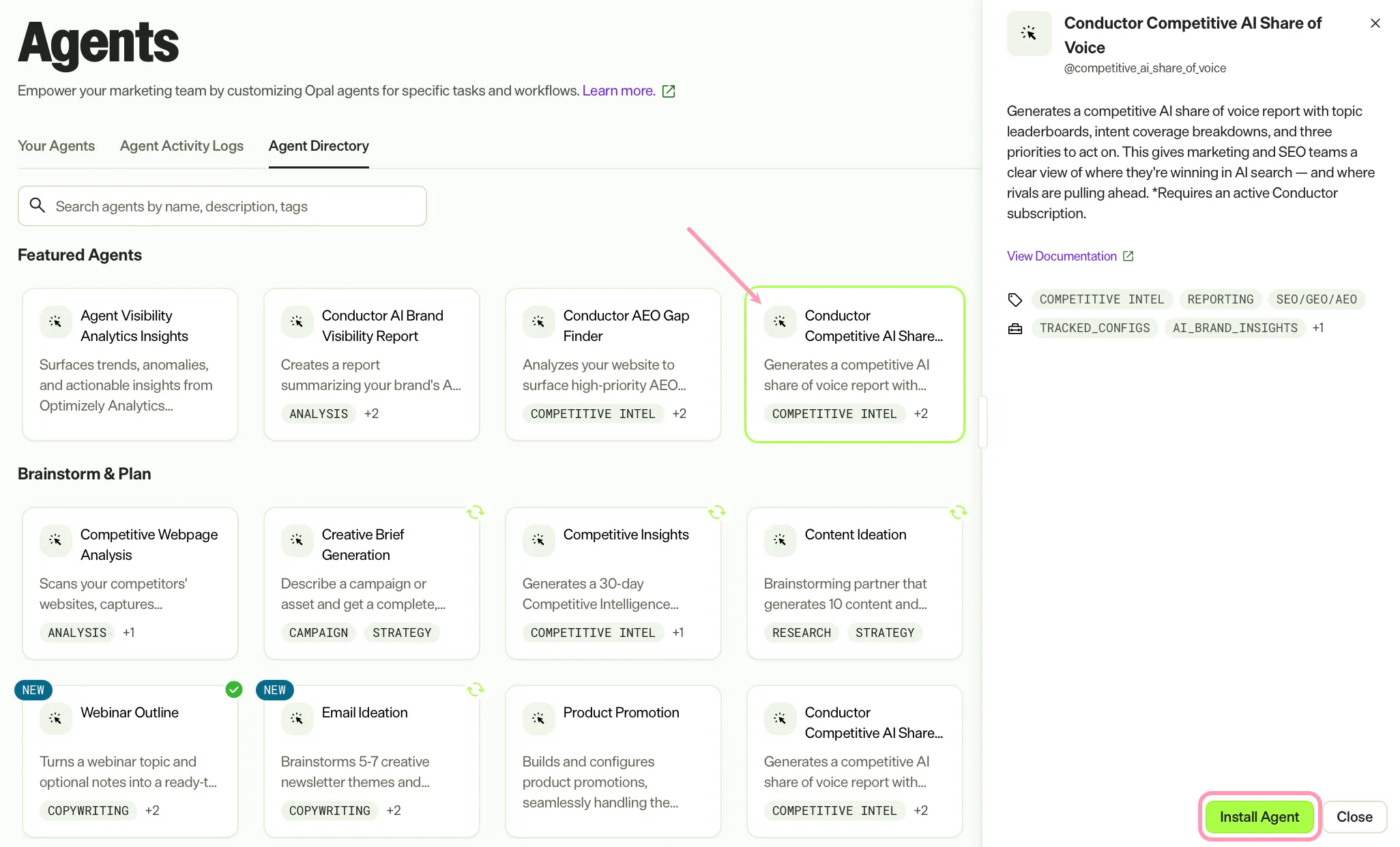Click the SEO/GEO/AEO tag
The image size is (1400, 847).
click(1317, 299)
